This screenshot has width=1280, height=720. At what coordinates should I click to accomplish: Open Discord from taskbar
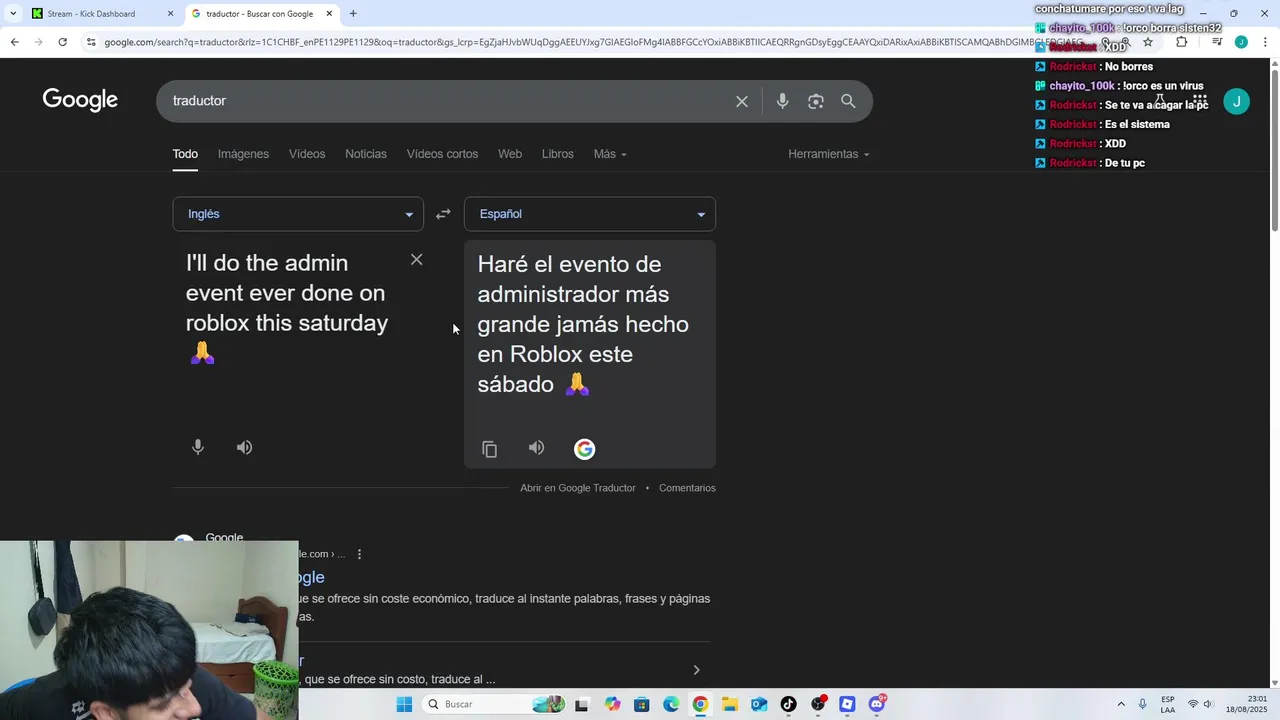pos(877,704)
